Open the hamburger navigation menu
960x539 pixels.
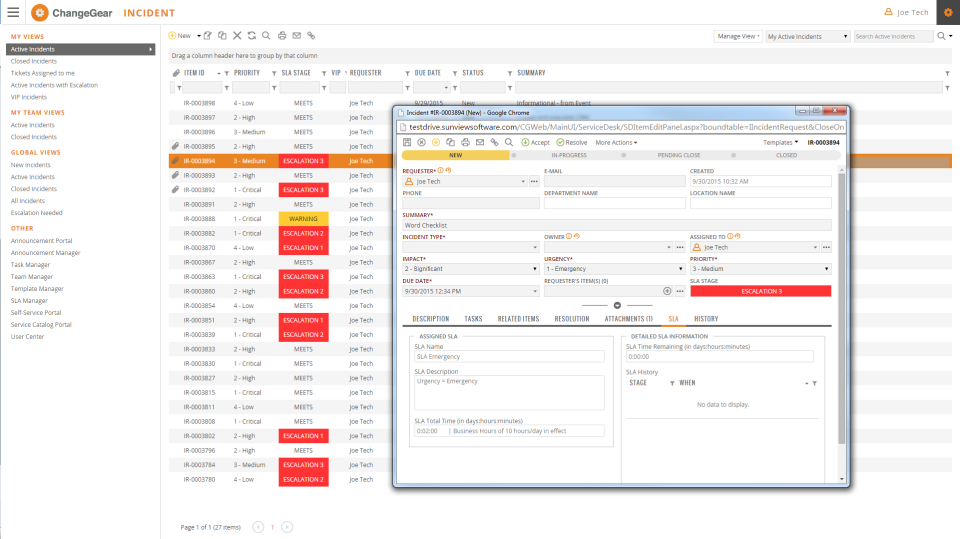(x=13, y=12)
